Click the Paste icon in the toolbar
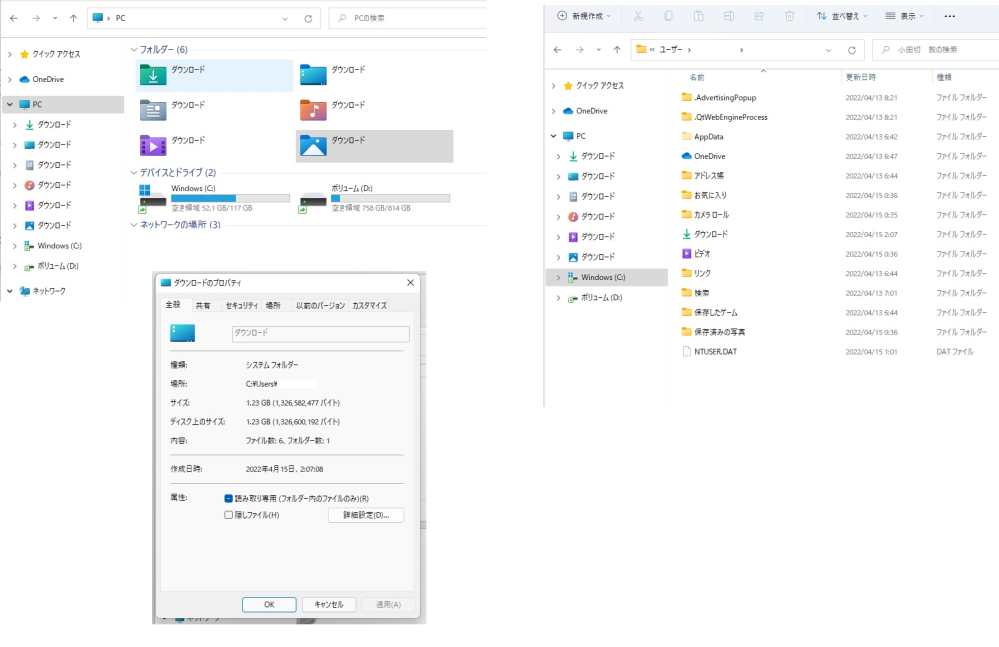Screen dimensions: 999x647 tap(698, 16)
